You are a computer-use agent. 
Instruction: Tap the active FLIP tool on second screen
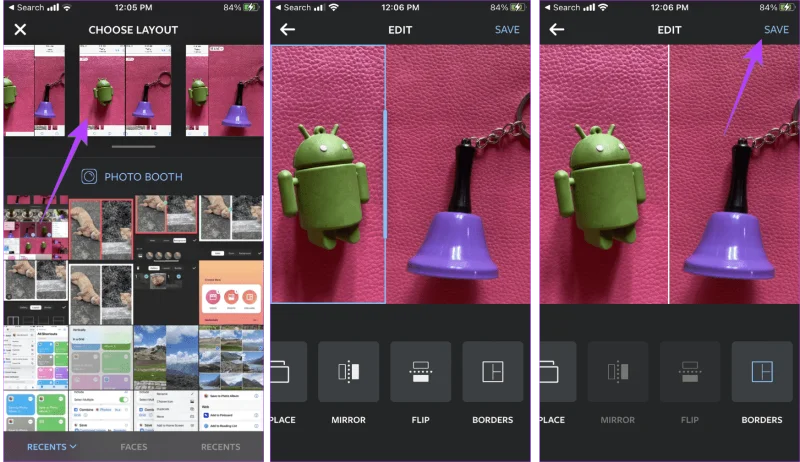pos(420,372)
